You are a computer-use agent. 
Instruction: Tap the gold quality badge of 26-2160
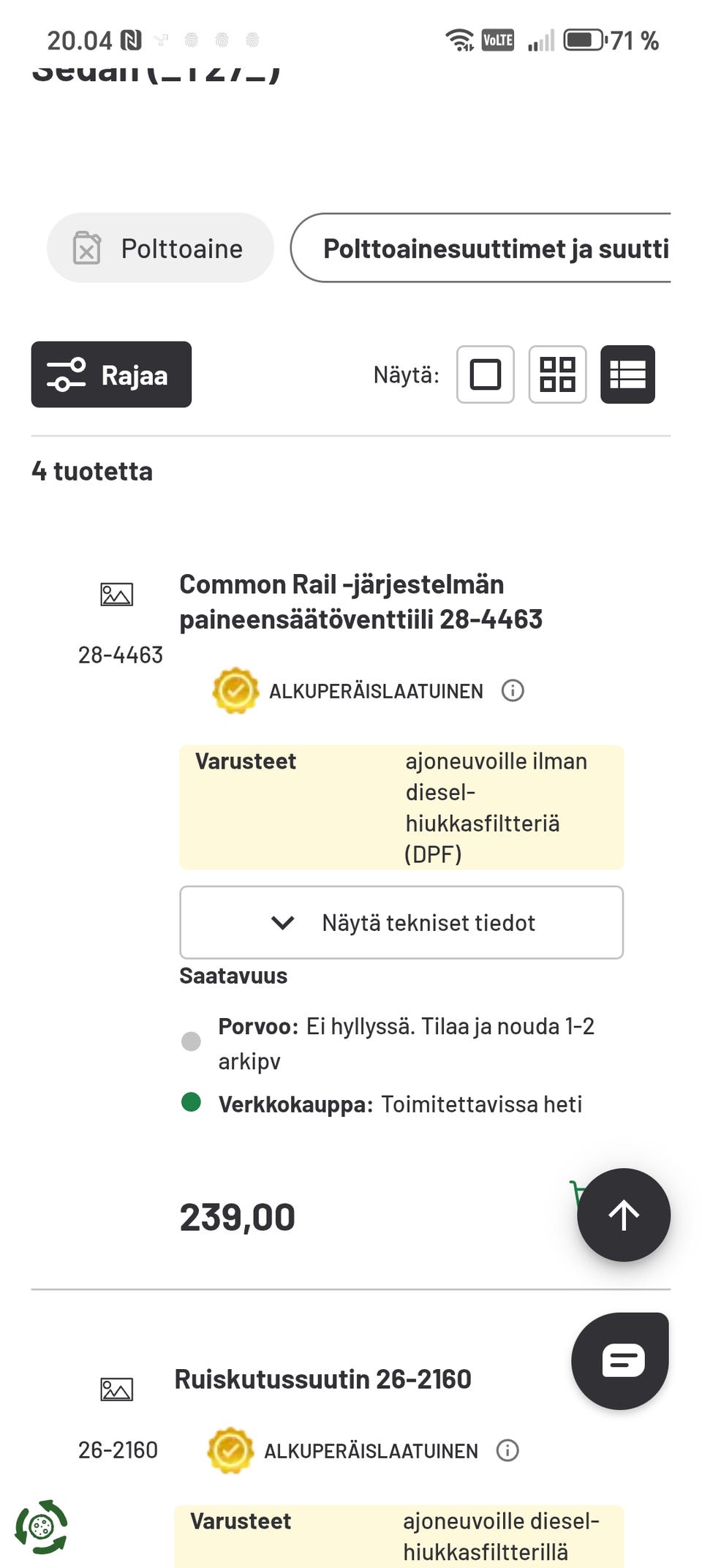click(230, 1450)
